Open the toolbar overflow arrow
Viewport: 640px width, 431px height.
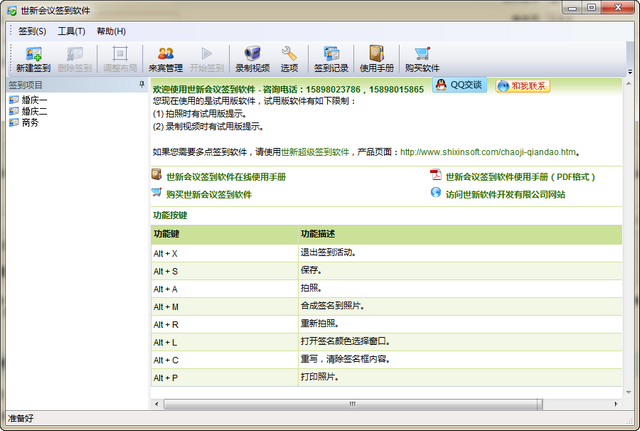pyautogui.click(x=630, y=71)
